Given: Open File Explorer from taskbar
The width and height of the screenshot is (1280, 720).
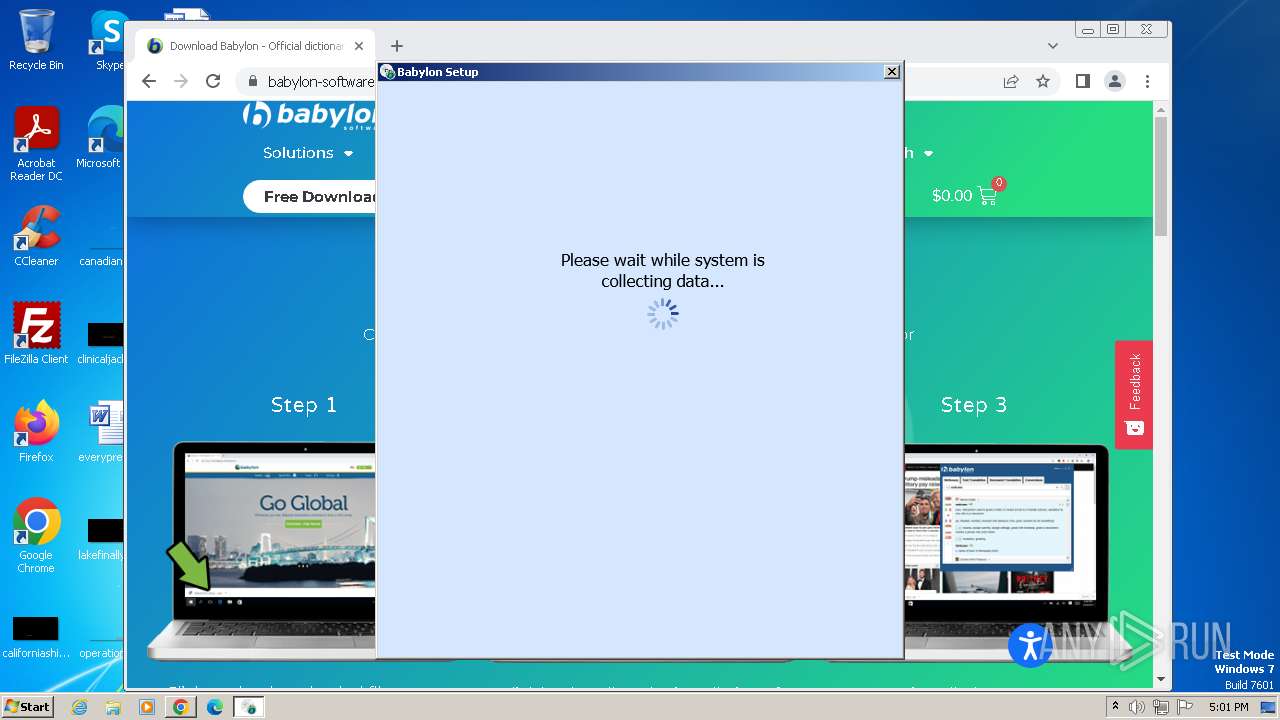Looking at the screenshot, I should tap(113, 707).
